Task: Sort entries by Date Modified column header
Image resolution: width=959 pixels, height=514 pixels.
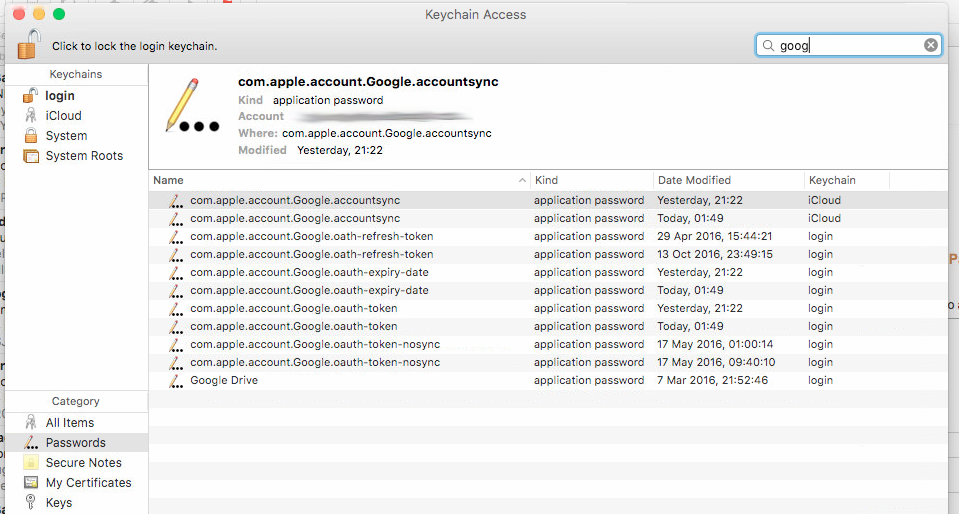Action: pos(728,180)
